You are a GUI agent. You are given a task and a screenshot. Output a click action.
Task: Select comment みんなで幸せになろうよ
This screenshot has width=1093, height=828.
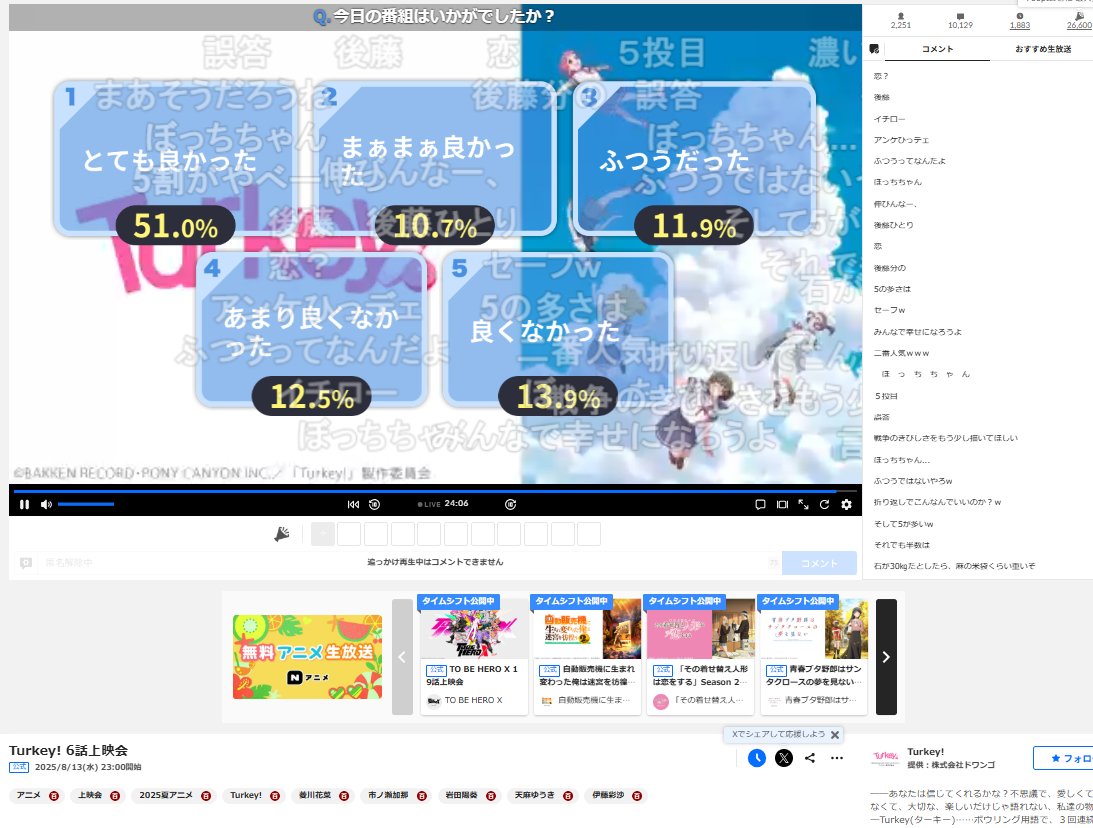(917, 332)
